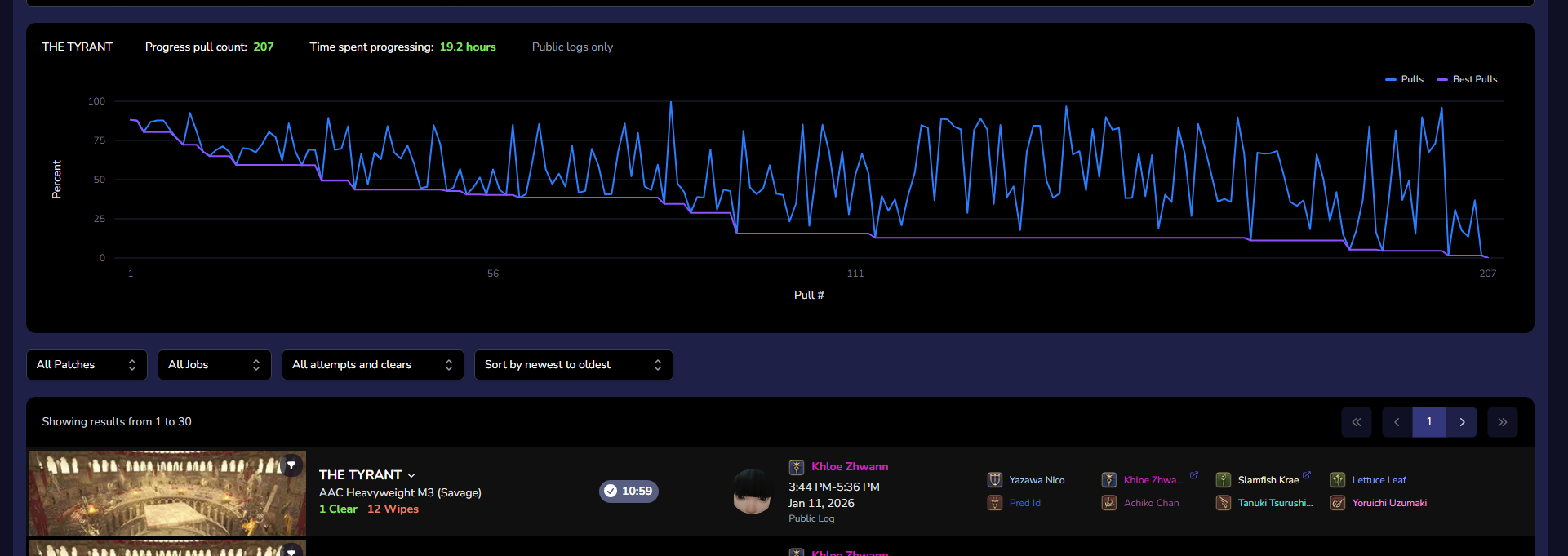
Task: Open the external link icon next to Khloe Zhwa...
Action: [x=1193, y=475]
